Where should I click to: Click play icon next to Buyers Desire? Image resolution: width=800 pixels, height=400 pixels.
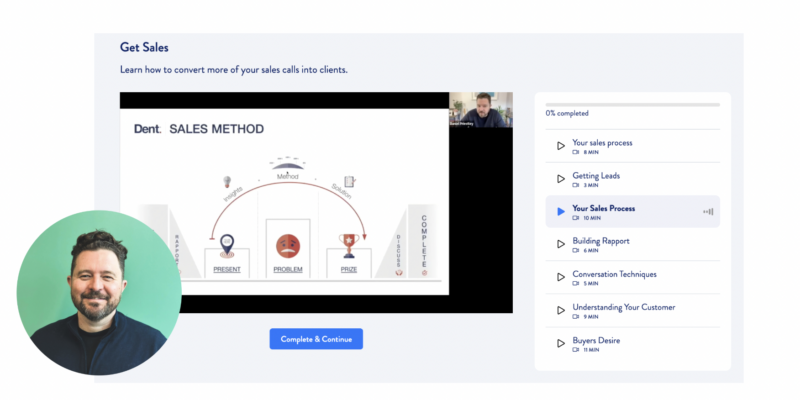tap(561, 344)
